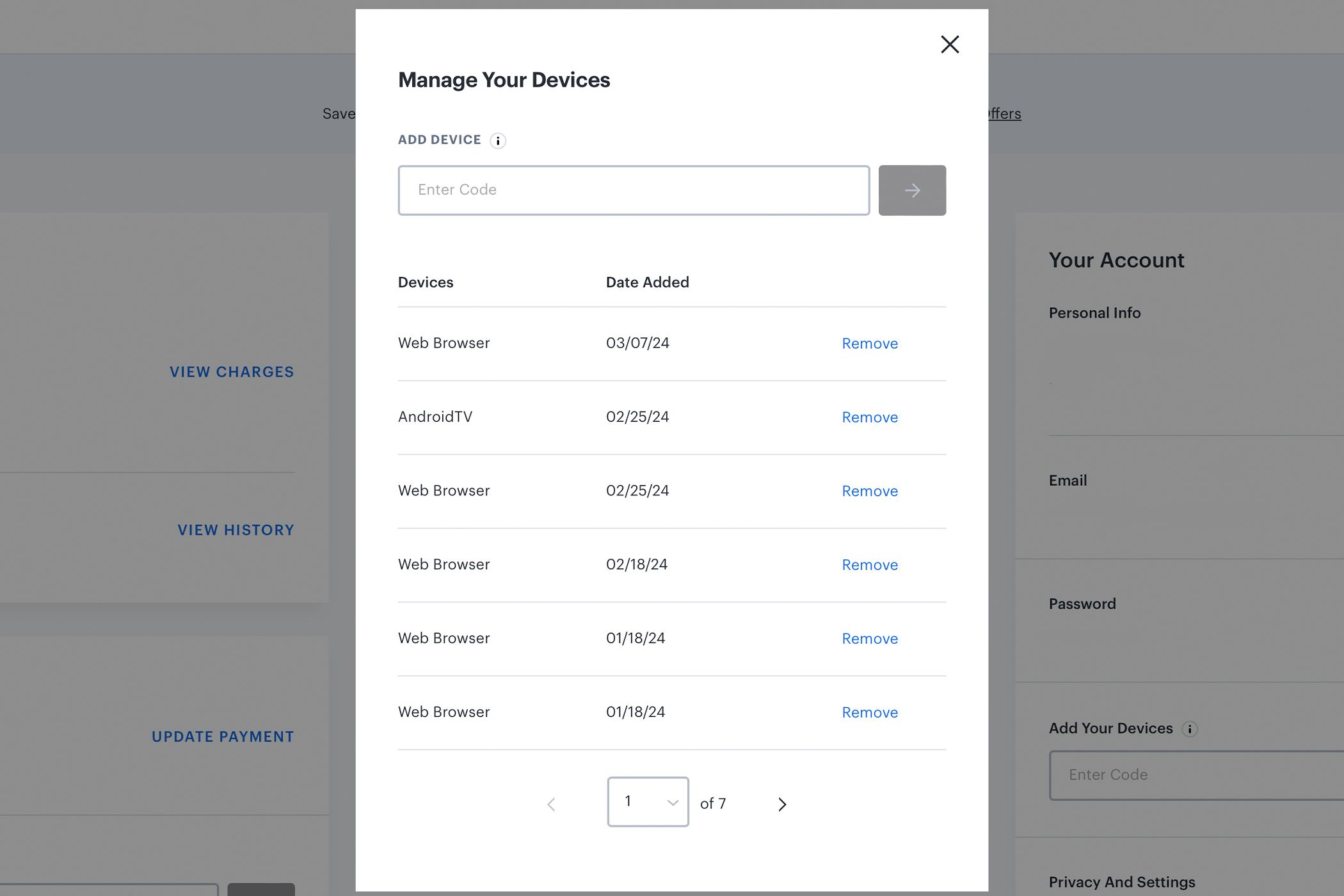Remove the AndroidTV device
This screenshot has width=1344, height=896.
(870, 417)
